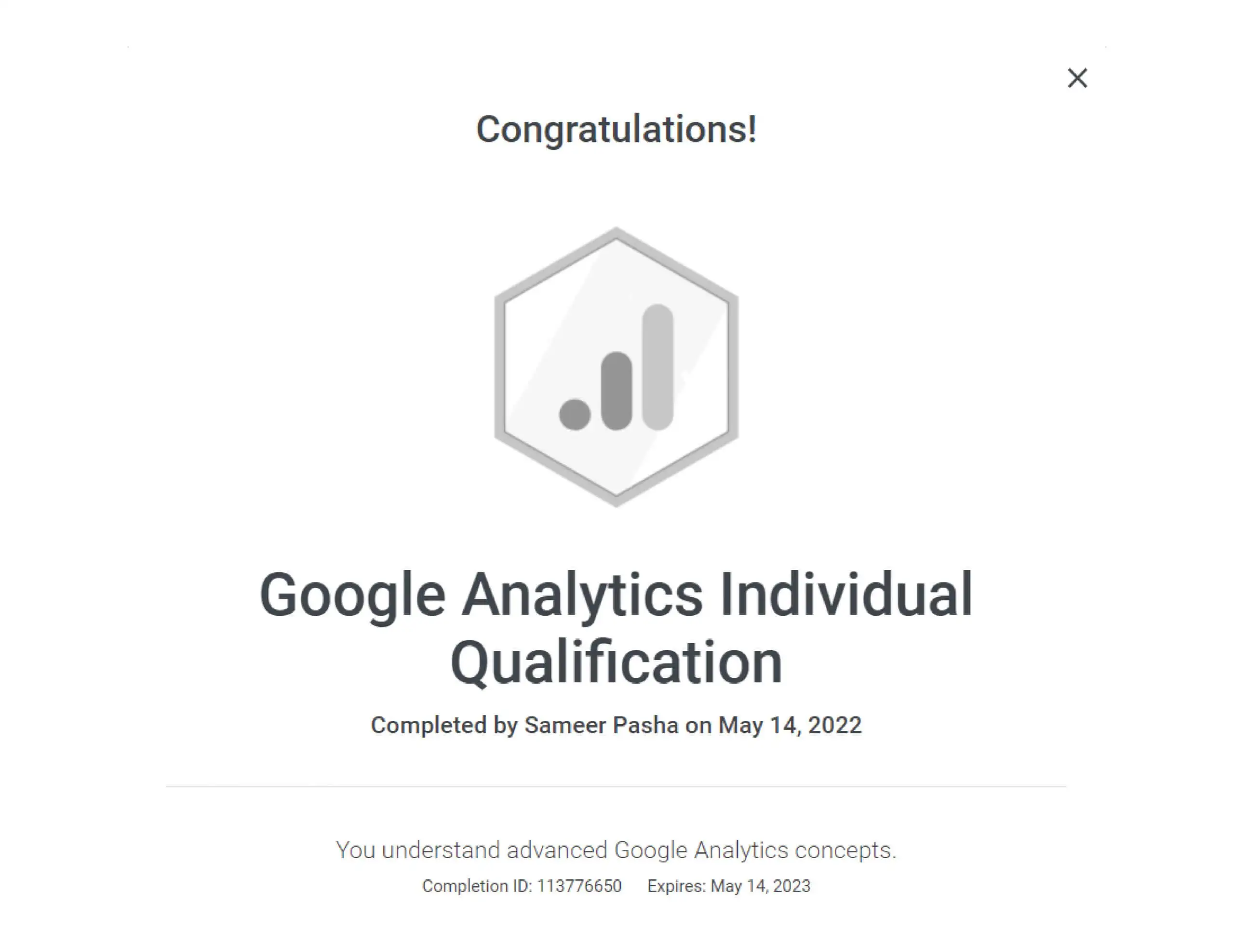Click the tallest bar of the Analytics logo
Viewport: 1234px width, 952px height.
pos(658,367)
